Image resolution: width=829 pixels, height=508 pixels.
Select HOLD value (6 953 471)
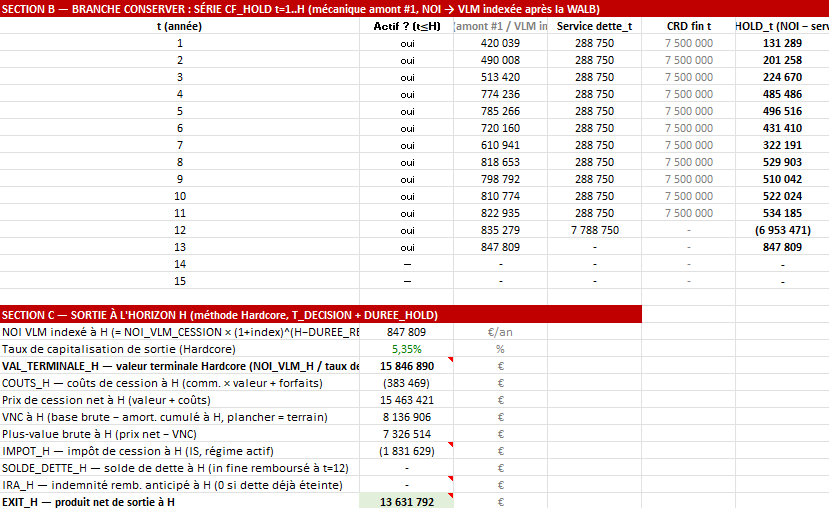pos(782,230)
